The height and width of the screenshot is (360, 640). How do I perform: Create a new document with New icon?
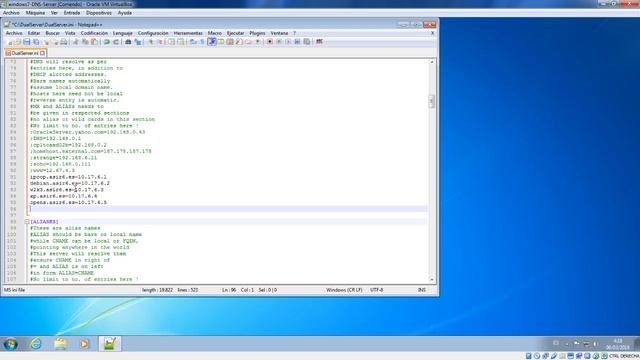[x=10, y=42]
